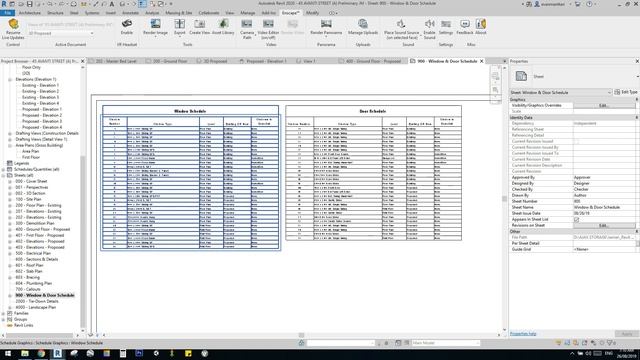Click the Resume Live Updates icon

[x=13, y=24]
